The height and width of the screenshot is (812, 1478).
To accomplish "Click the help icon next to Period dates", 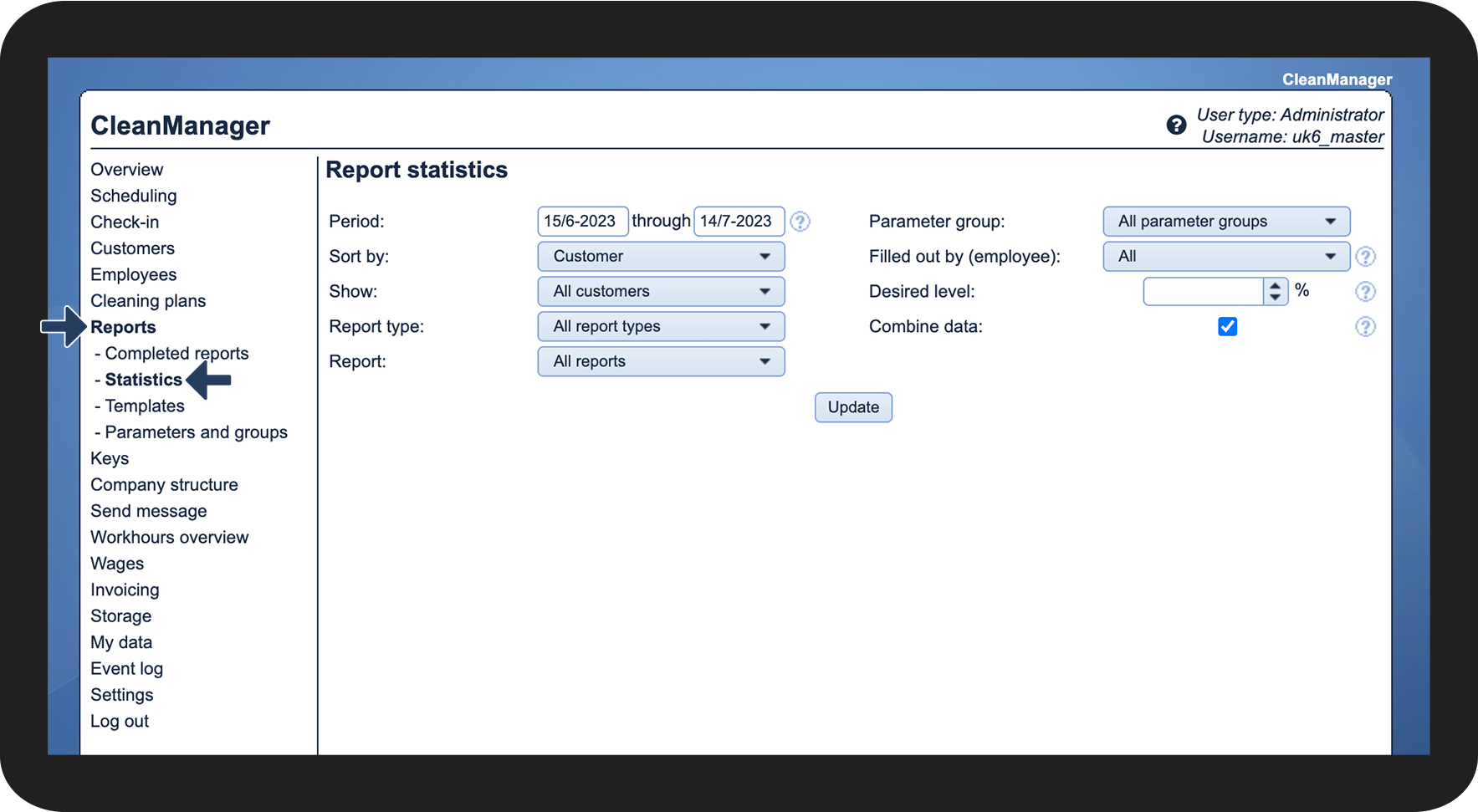I will pyautogui.click(x=800, y=222).
